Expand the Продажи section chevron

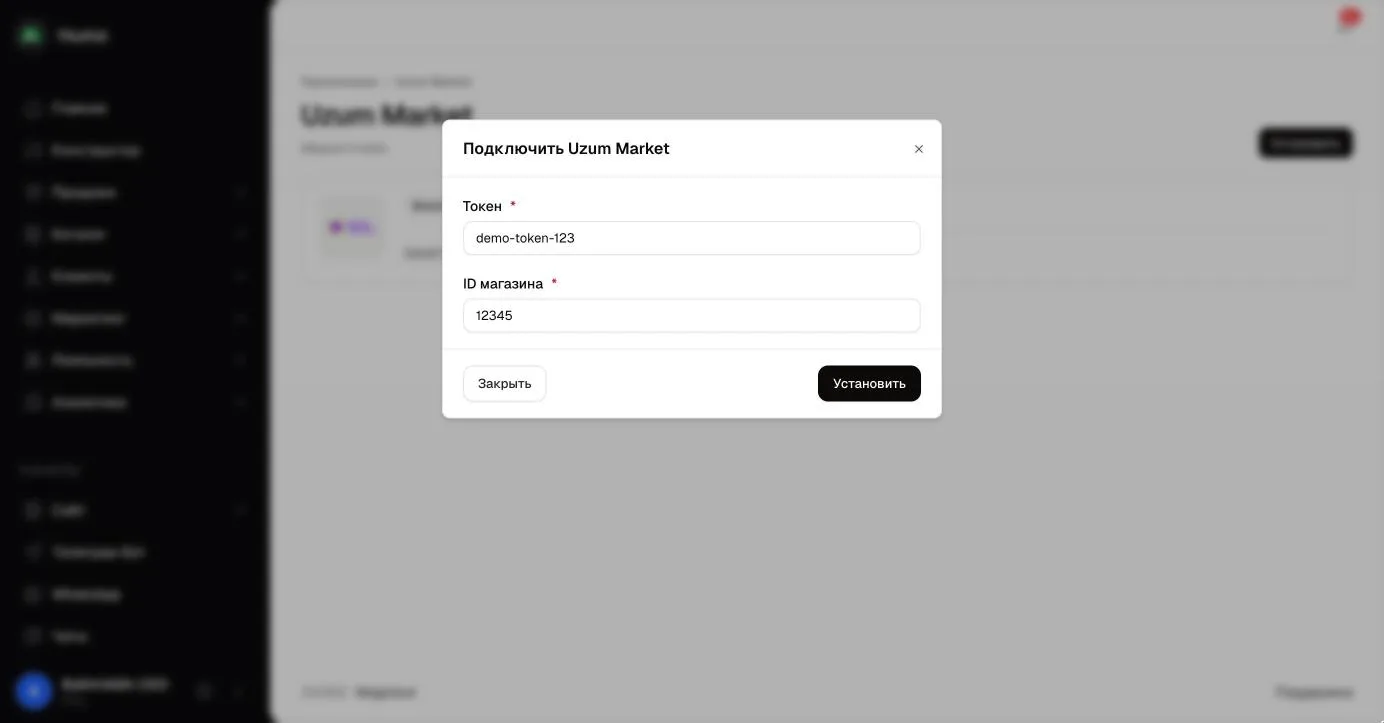[241, 192]
